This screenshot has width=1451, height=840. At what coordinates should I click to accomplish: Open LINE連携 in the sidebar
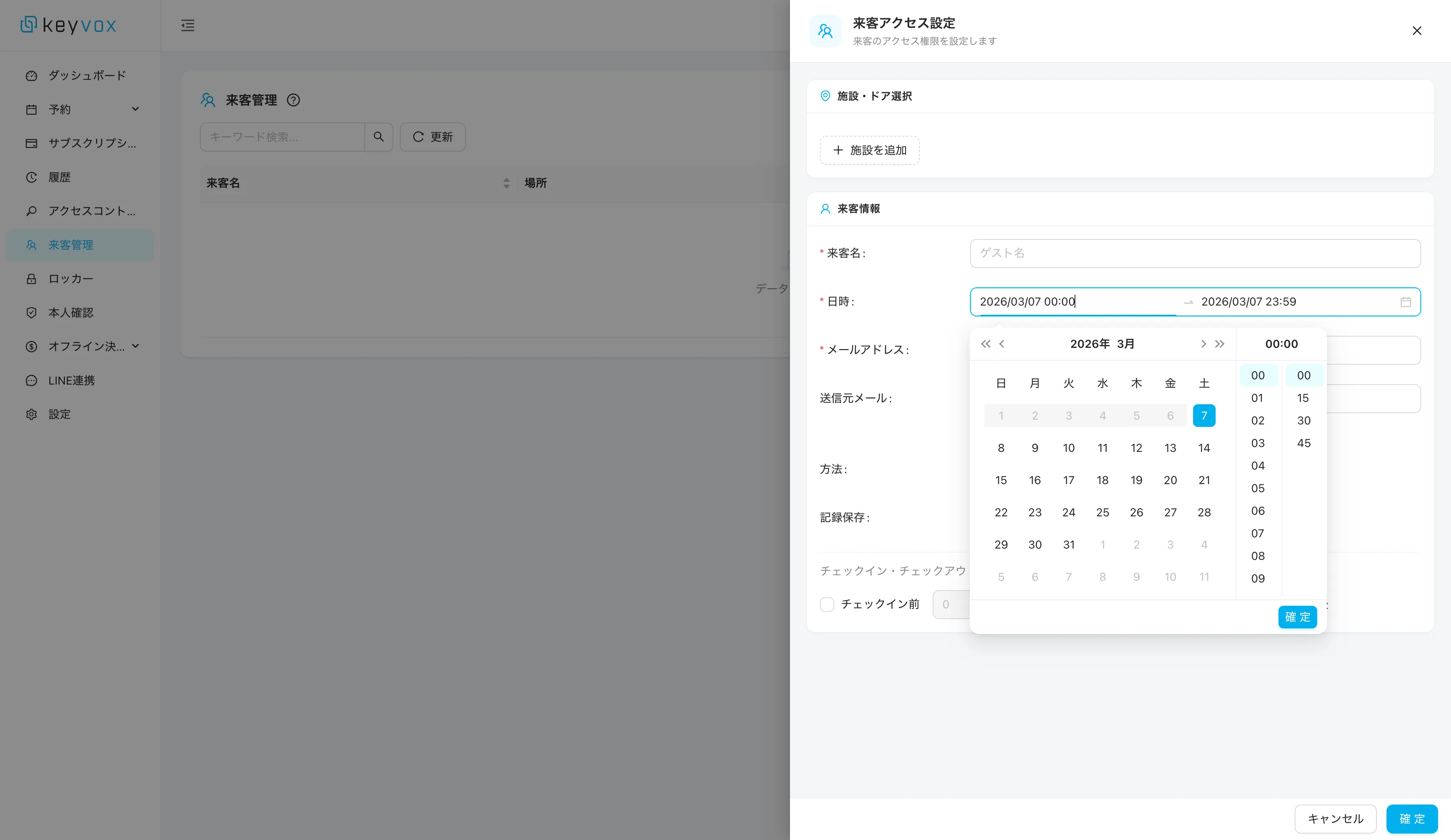point(71,380)
